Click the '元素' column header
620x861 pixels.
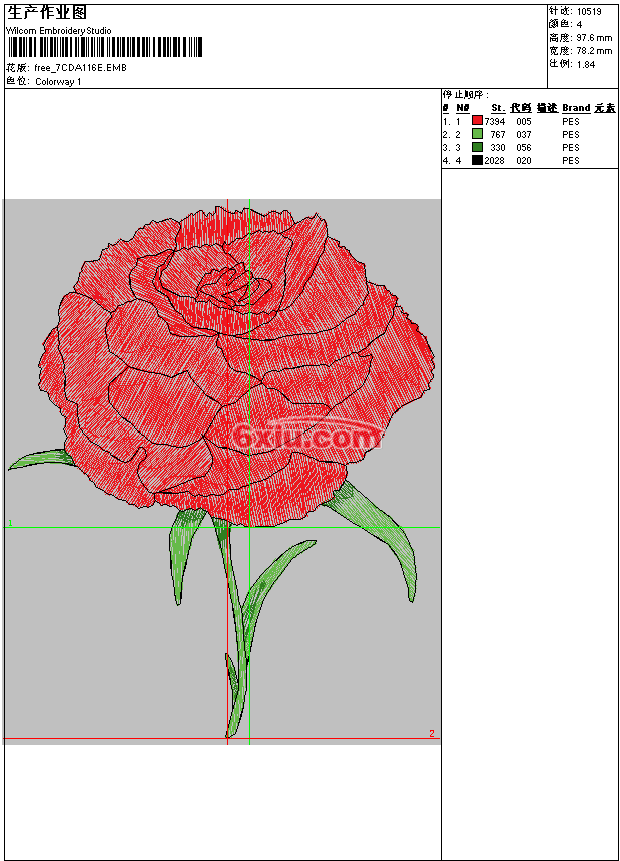point(605,108)
